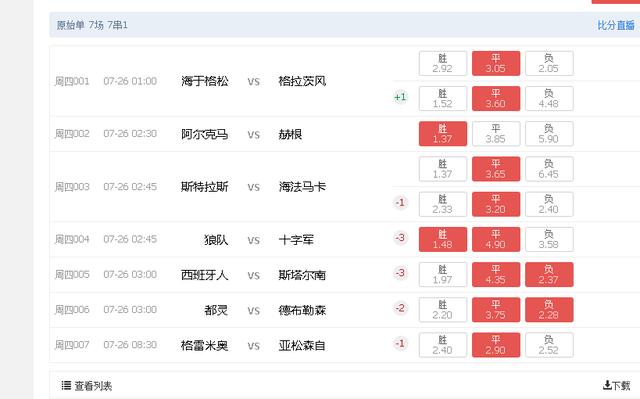
Task: Click team name 海法马卡
Action: [x=302, y=187]
